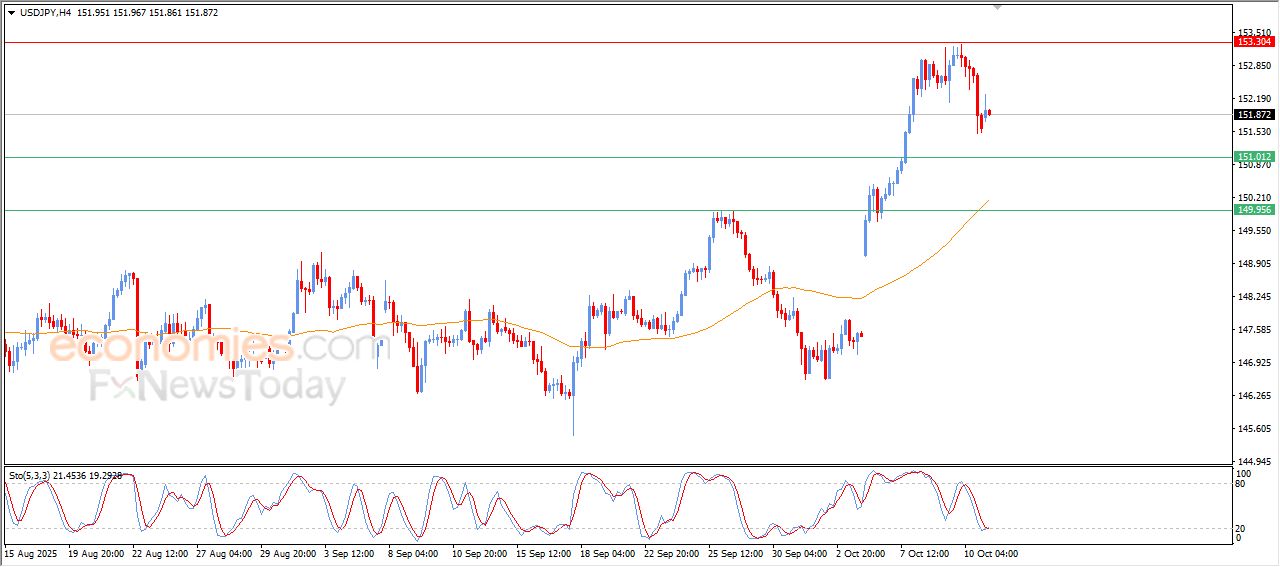Viewport: 1280px width, 567px height.
Task: Click the 10 Oct 04:00 time axis label
Action: point(990,552)
